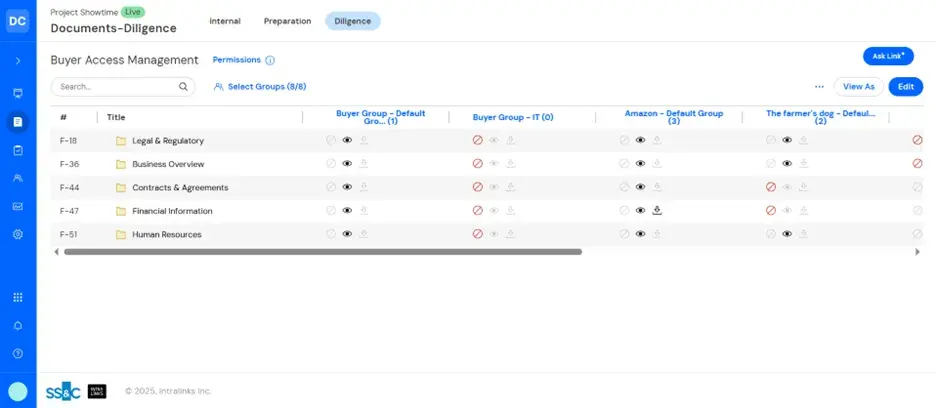This screenshot has height=408, width=936.
Task: Switch to the Preparation tab
Action: [x=287, y=21]
